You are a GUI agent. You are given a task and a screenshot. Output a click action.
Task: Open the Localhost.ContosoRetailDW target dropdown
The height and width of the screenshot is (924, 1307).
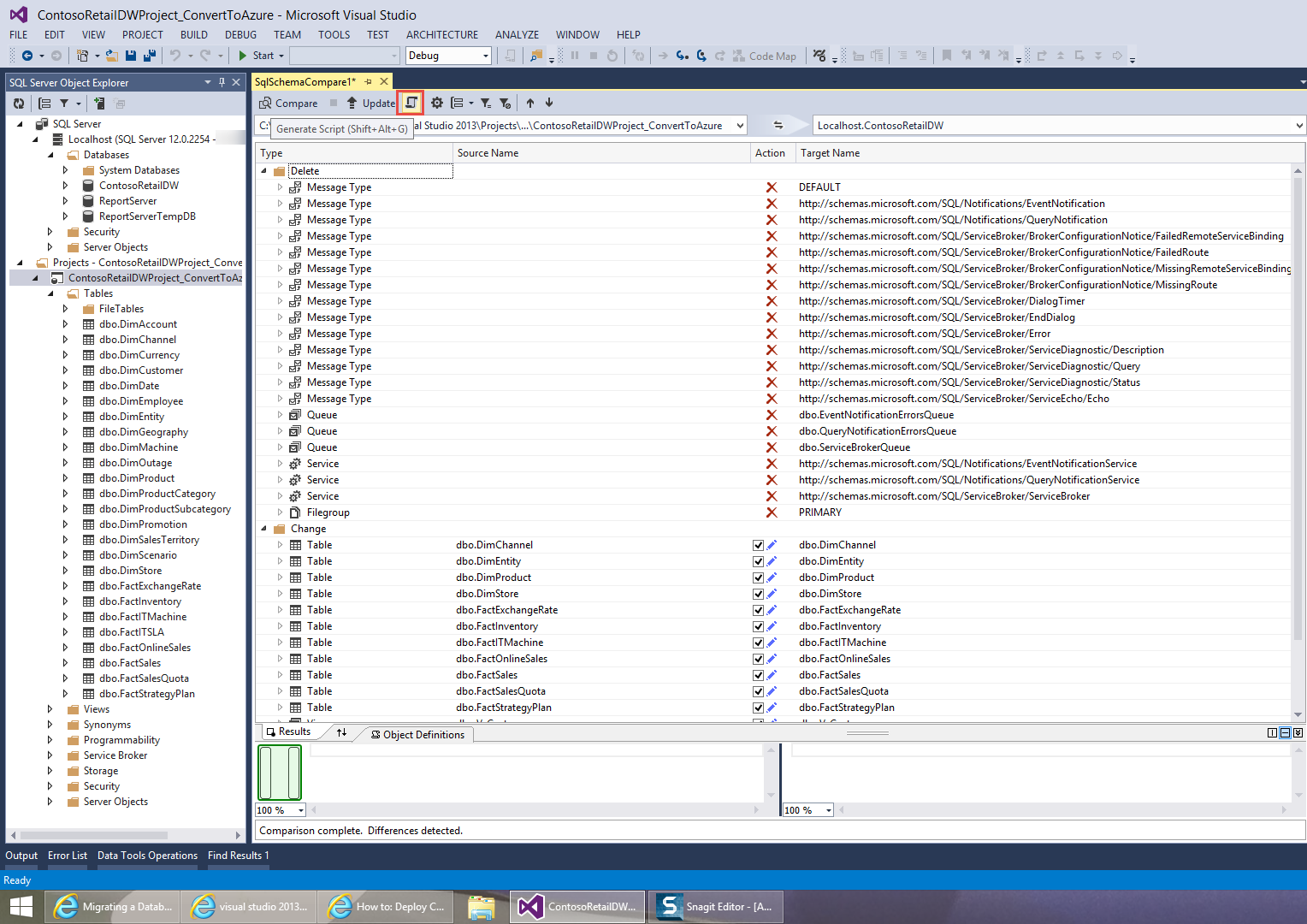tap(1299, 125)
